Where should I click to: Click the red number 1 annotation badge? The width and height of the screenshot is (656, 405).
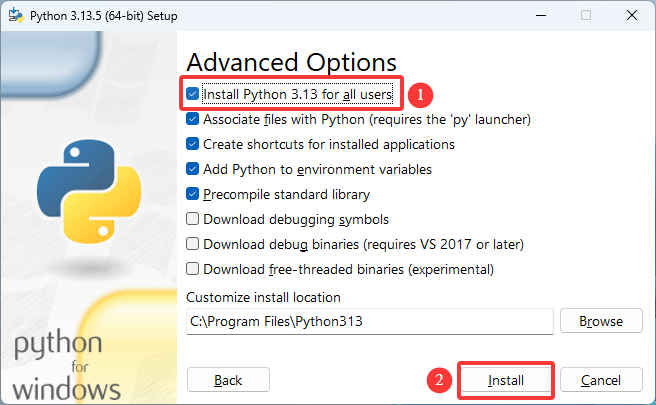(x=420, y=95)
